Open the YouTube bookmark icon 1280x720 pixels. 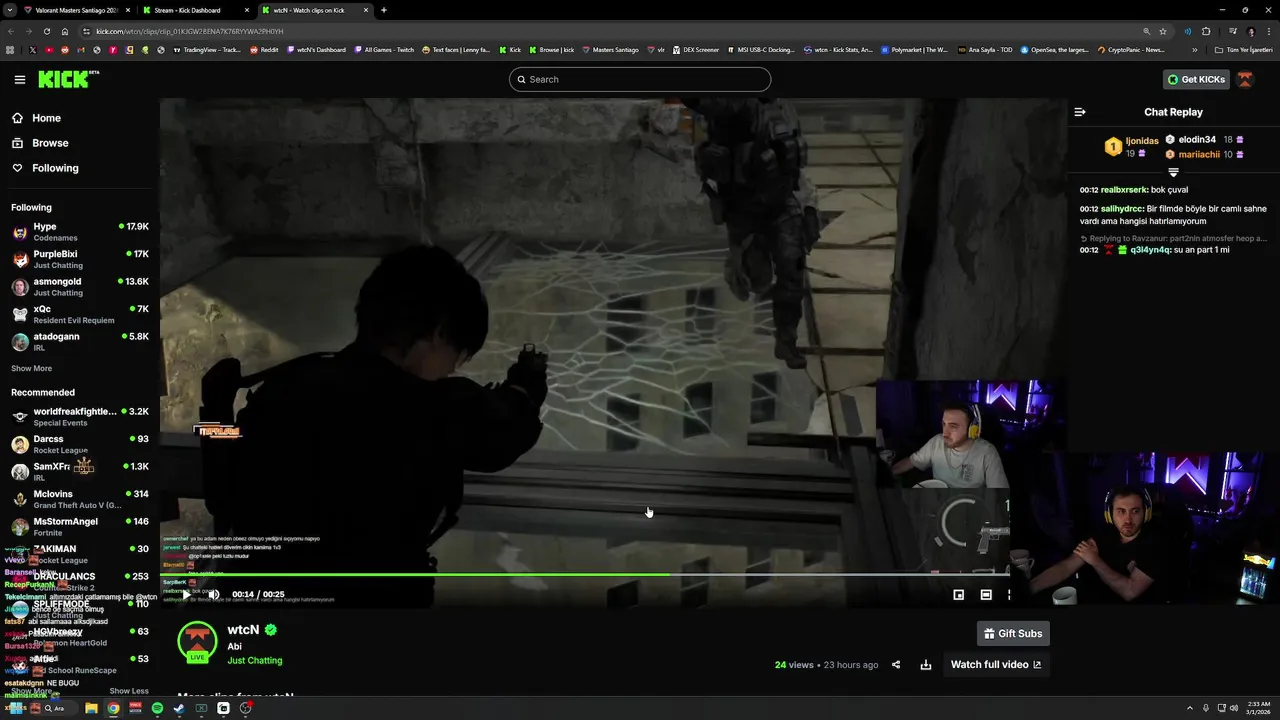[49, 50]
